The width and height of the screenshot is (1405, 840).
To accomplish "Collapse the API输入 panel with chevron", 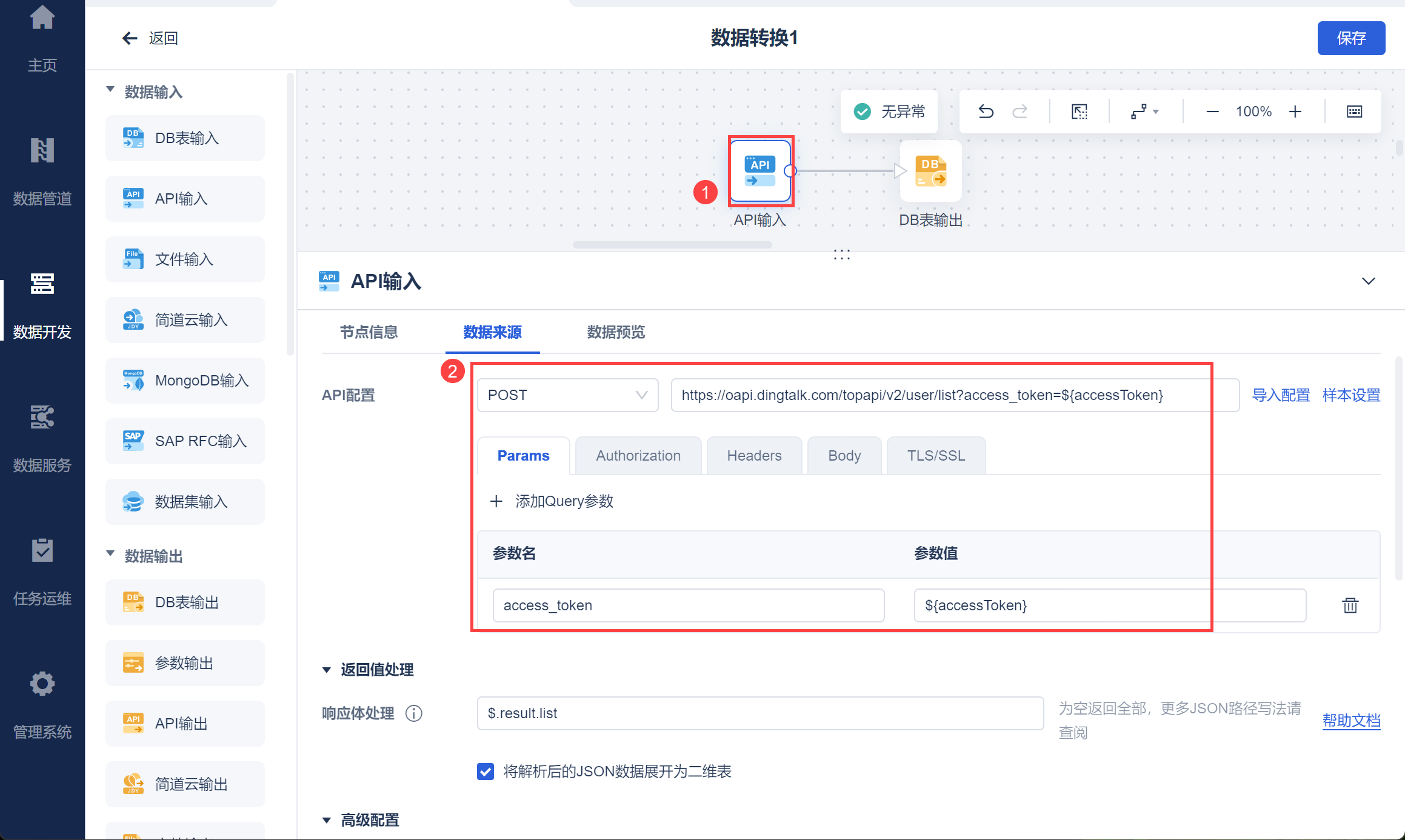I will pos(1368,281).
